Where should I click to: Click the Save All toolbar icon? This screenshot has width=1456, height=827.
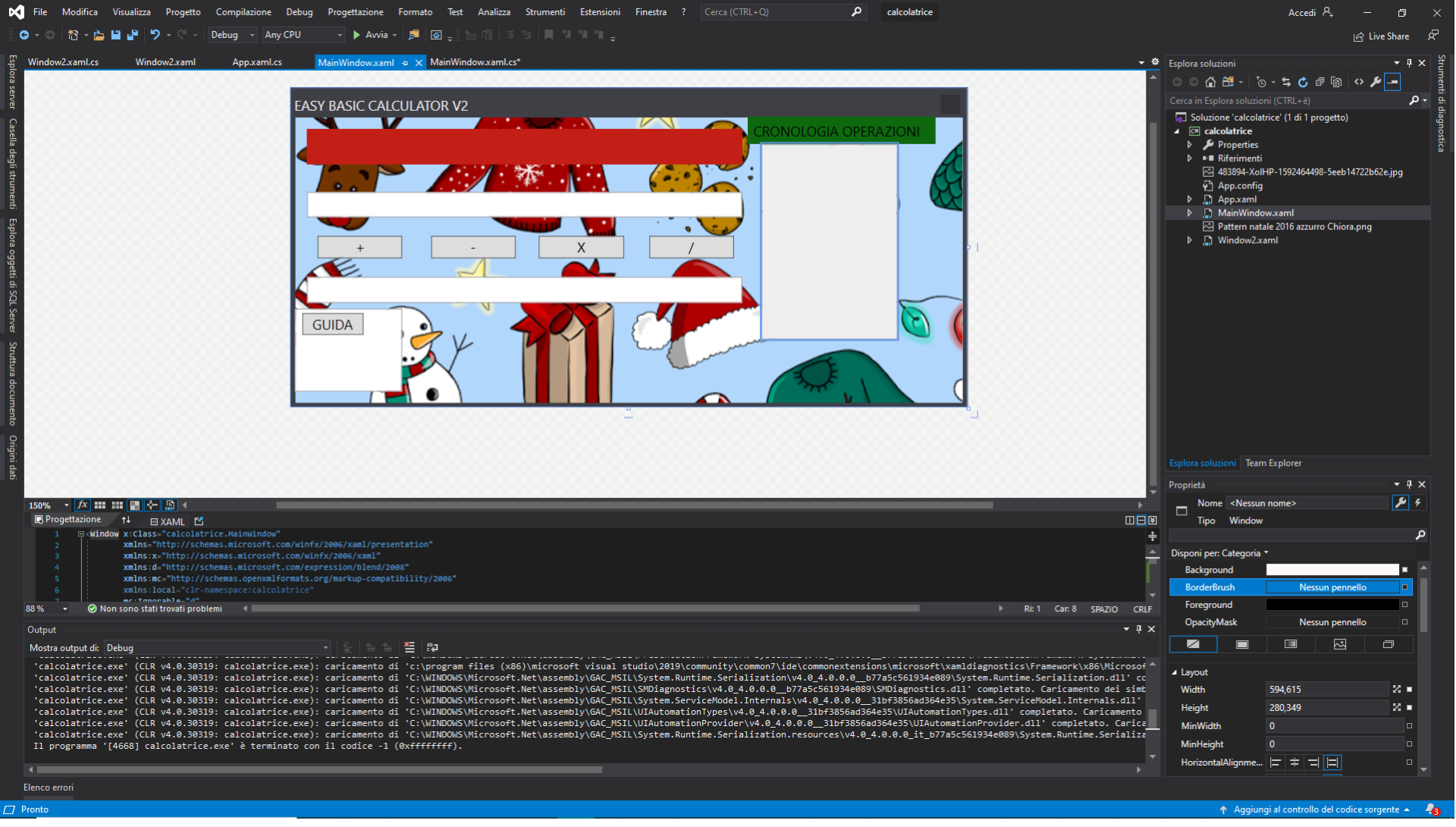click(x=133, y=36)
